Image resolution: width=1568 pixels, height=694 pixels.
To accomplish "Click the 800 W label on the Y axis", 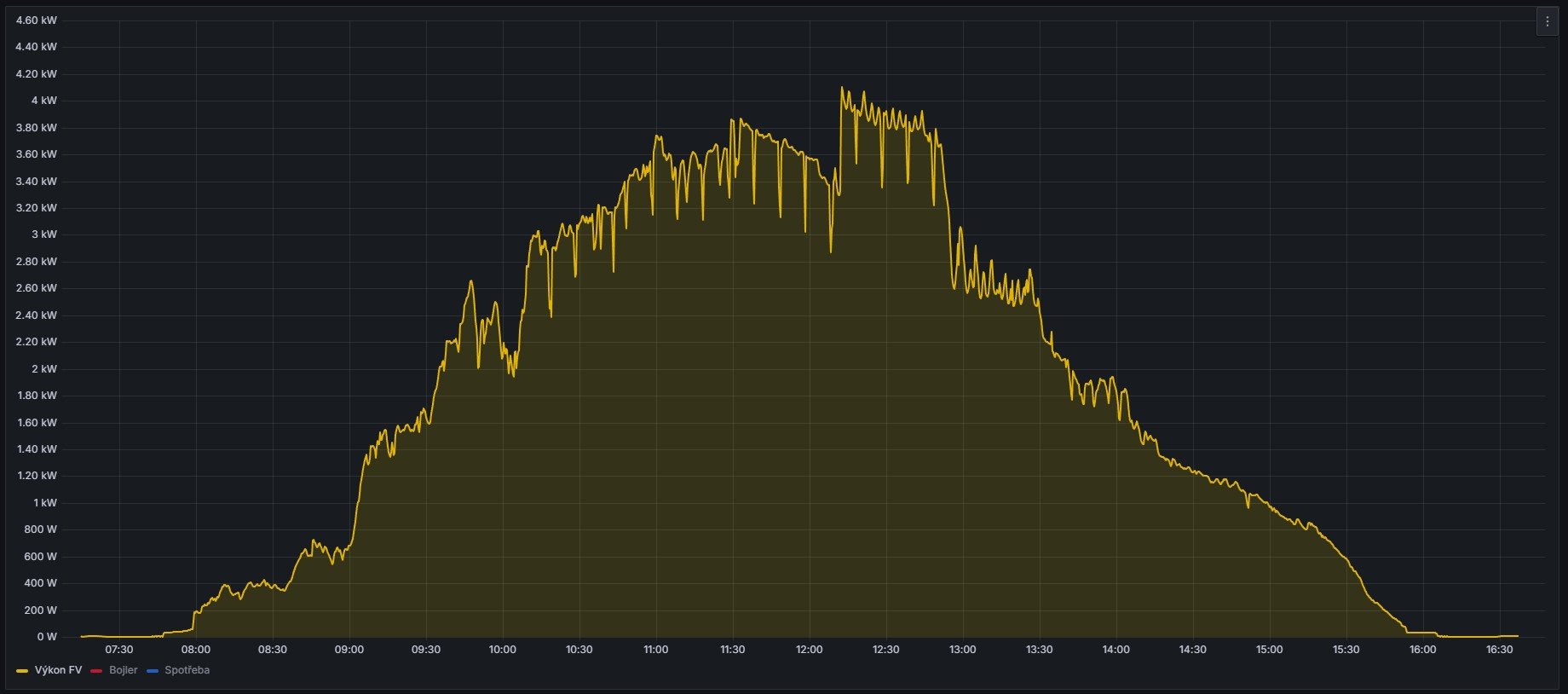I will click(x=40, y=529).
